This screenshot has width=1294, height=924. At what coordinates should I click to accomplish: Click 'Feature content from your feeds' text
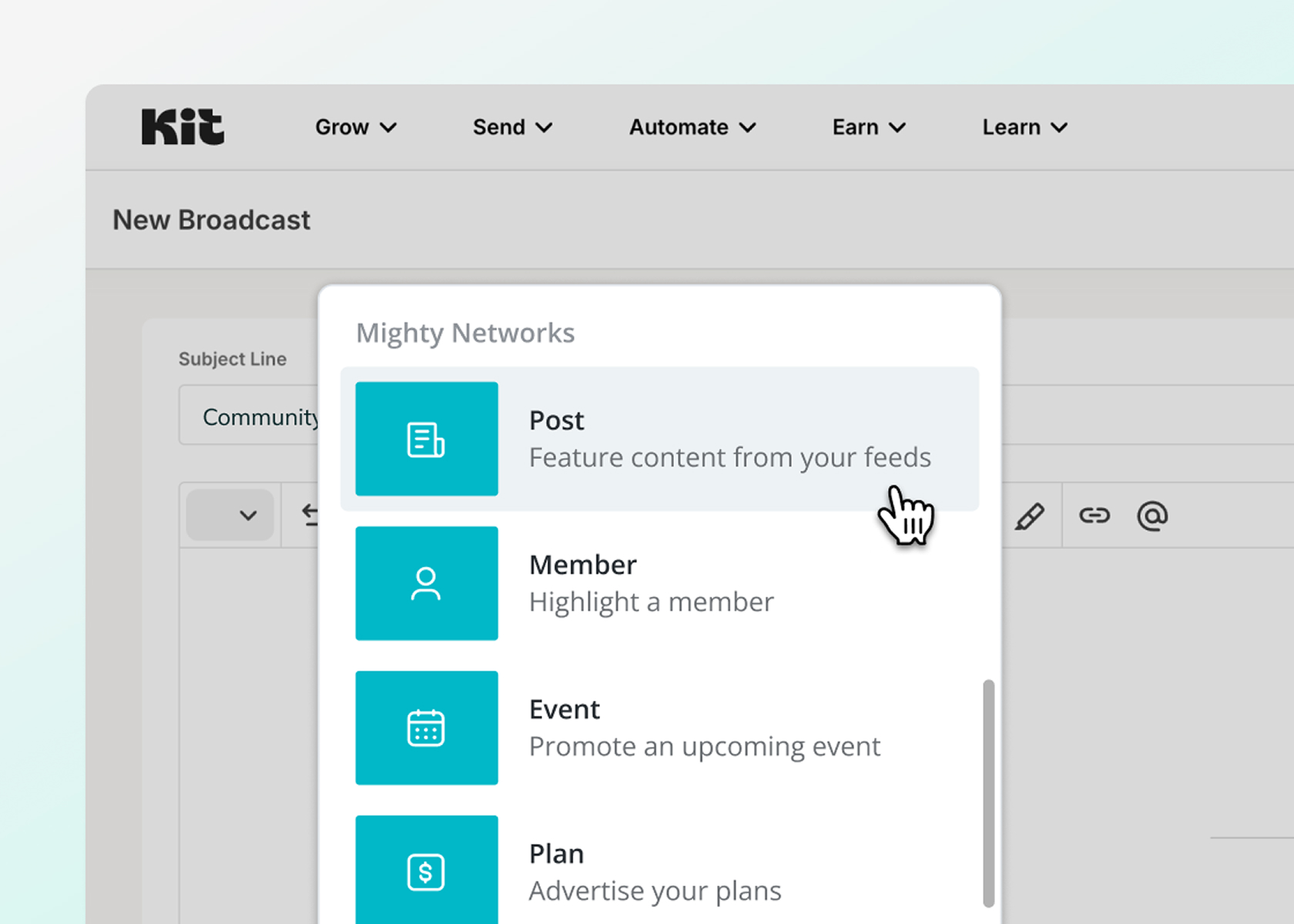730,458
